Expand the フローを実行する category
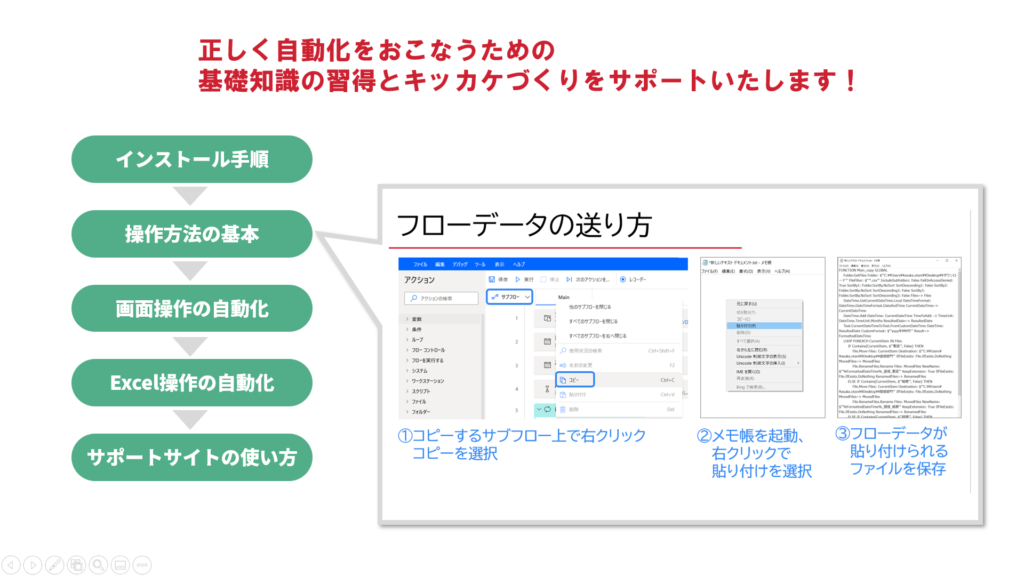1024x576 pixels. (408, 360)
